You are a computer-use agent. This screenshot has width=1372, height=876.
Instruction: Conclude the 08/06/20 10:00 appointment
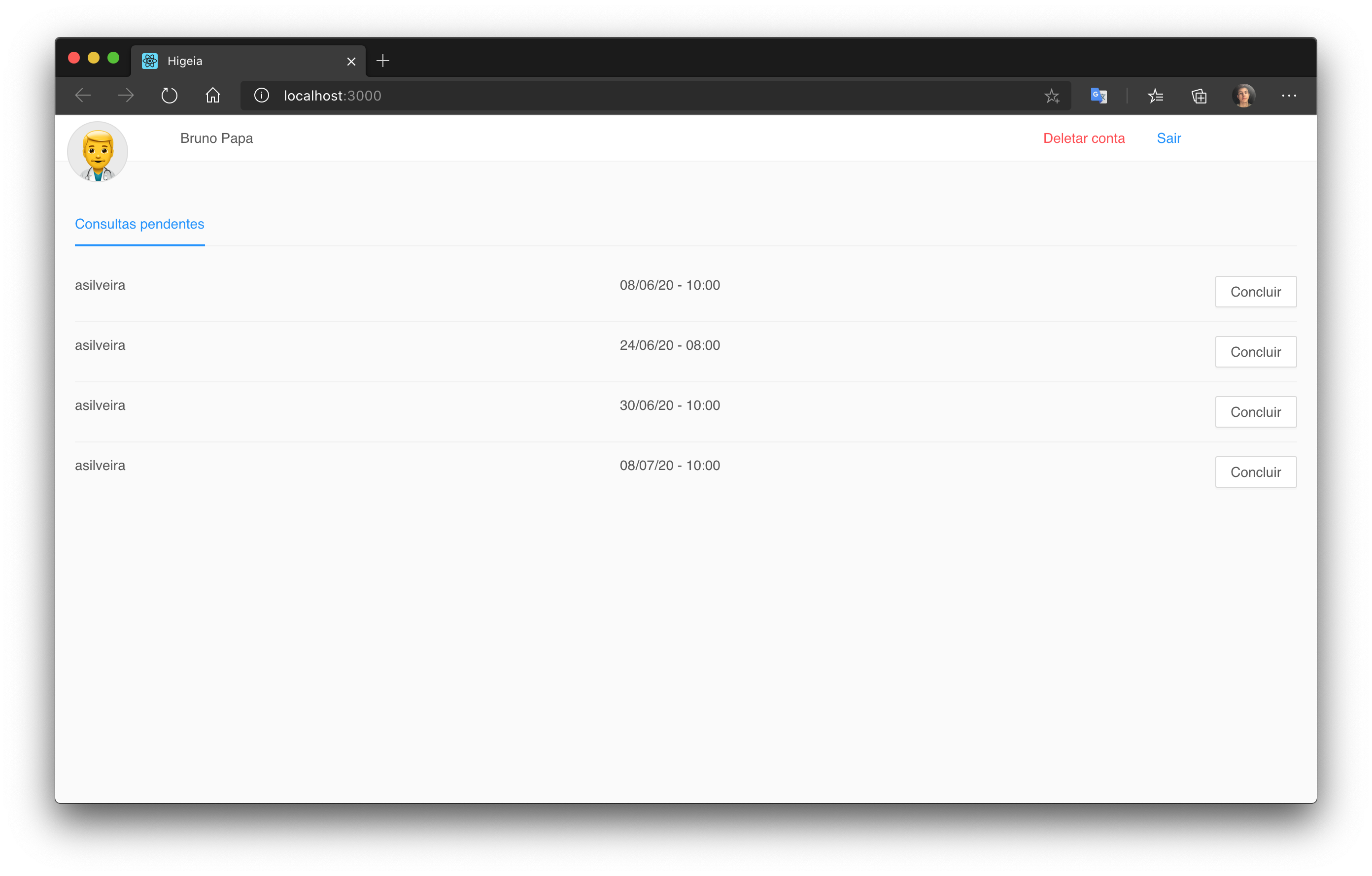coord(1255,292)
